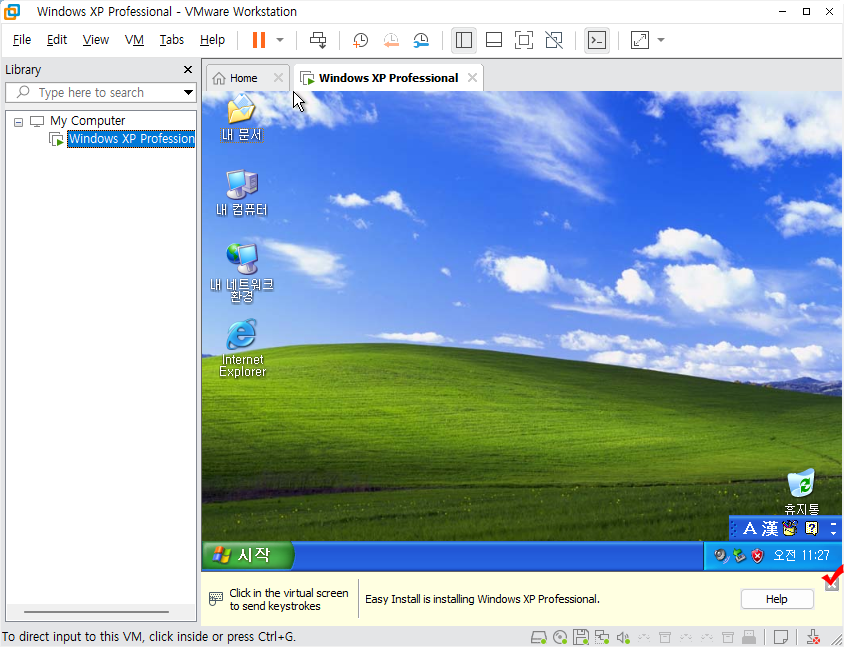Open the Help menu
Viewport: 844px width, 647px height.
pyautogui.click(x=212, y=40)
